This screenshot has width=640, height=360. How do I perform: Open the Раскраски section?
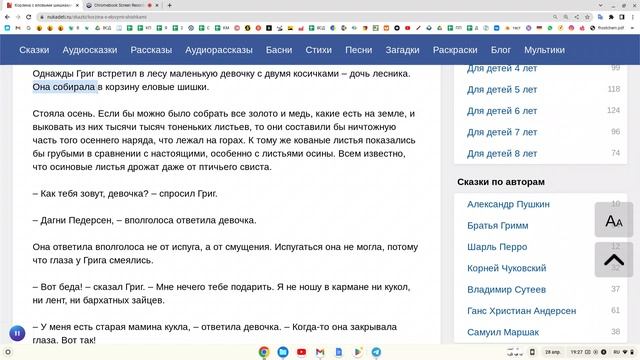(455, 50)
